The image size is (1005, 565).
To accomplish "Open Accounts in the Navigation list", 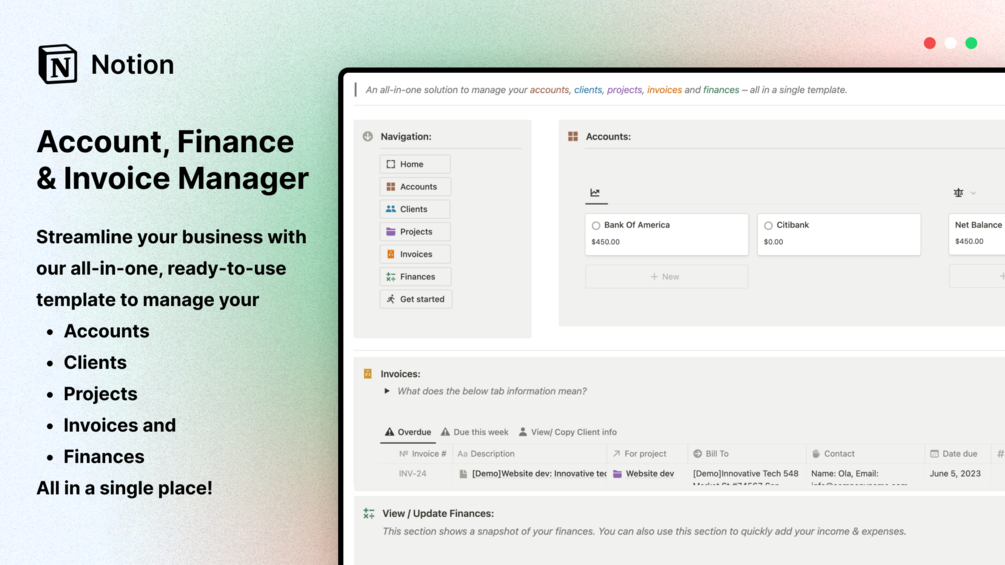I will pyautogui.click(x=415, y=186).
